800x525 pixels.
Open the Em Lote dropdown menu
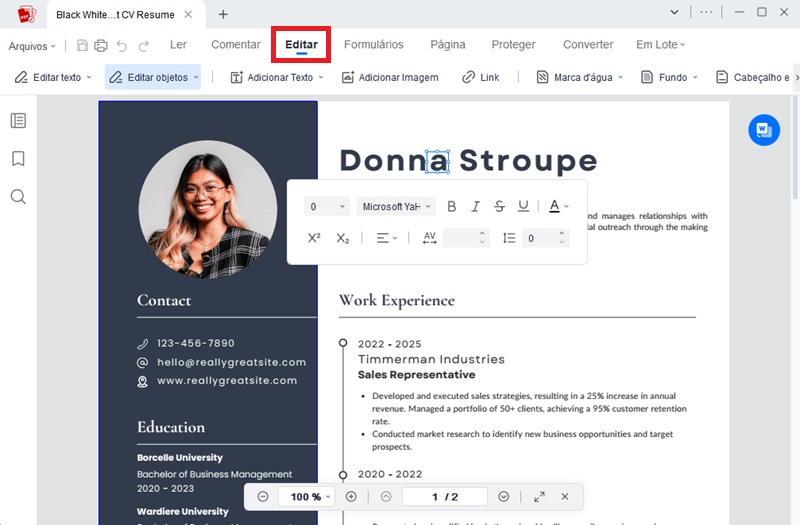click(660, 44)
